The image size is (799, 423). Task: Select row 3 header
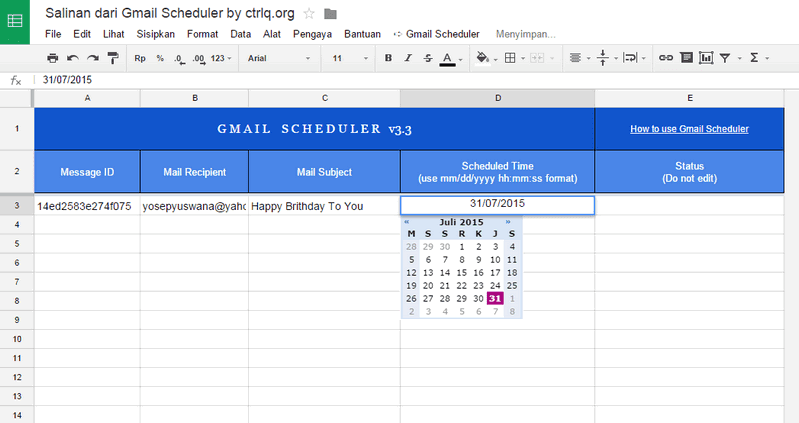coord(17,205)
